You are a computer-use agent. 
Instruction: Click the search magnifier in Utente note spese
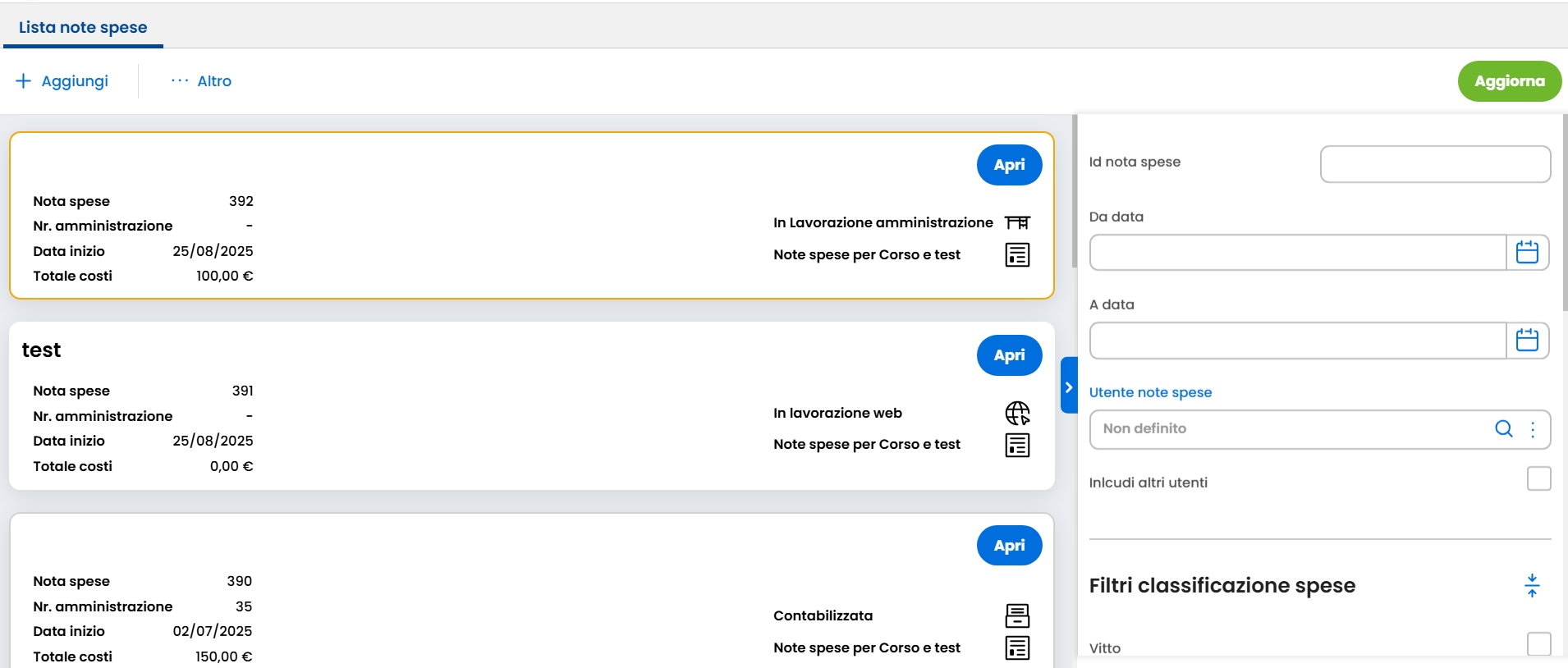tap(1503, 428)
